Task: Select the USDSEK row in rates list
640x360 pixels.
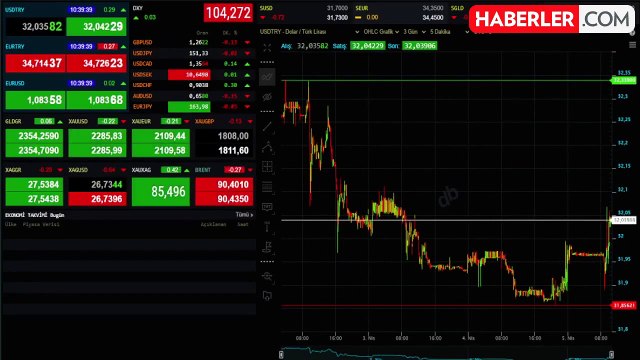Action: point(192,74)
